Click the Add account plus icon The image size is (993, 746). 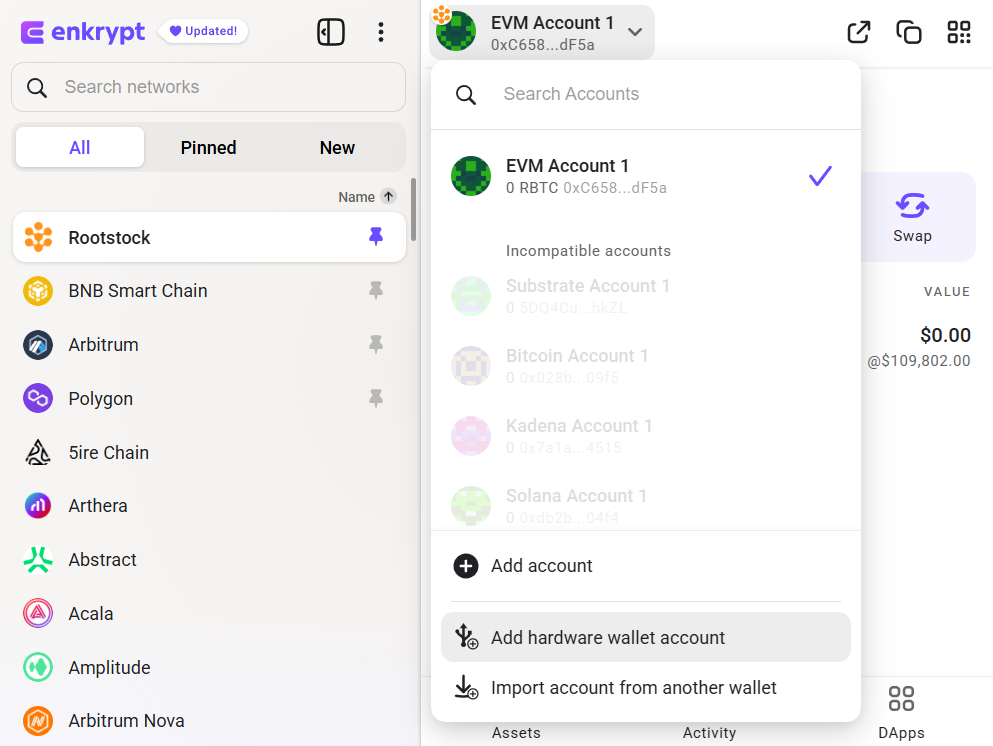(x=466, y=566)
